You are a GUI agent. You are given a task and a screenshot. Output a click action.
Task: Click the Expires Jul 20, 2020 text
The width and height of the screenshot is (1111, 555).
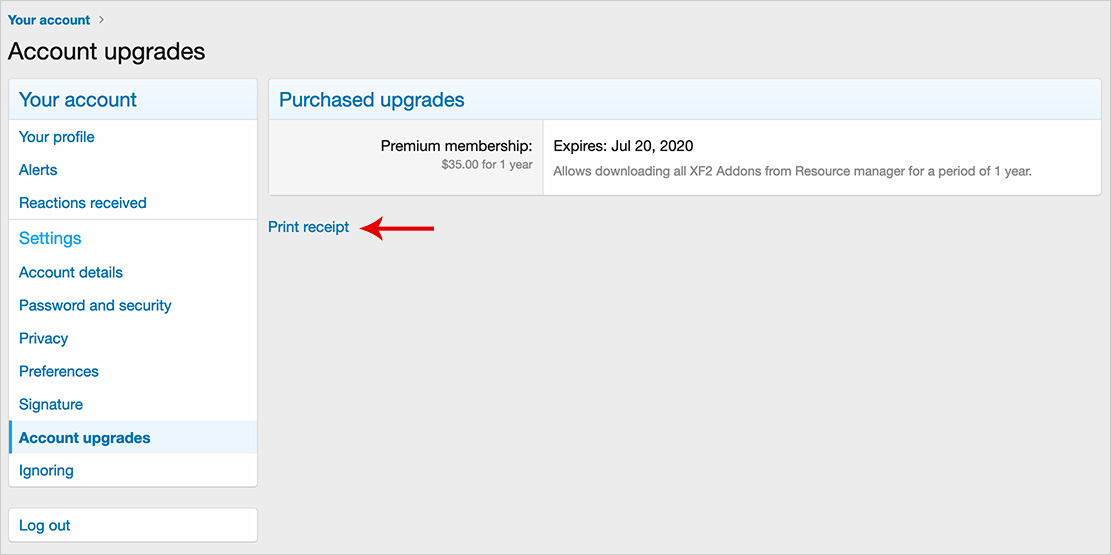(623, 146)
